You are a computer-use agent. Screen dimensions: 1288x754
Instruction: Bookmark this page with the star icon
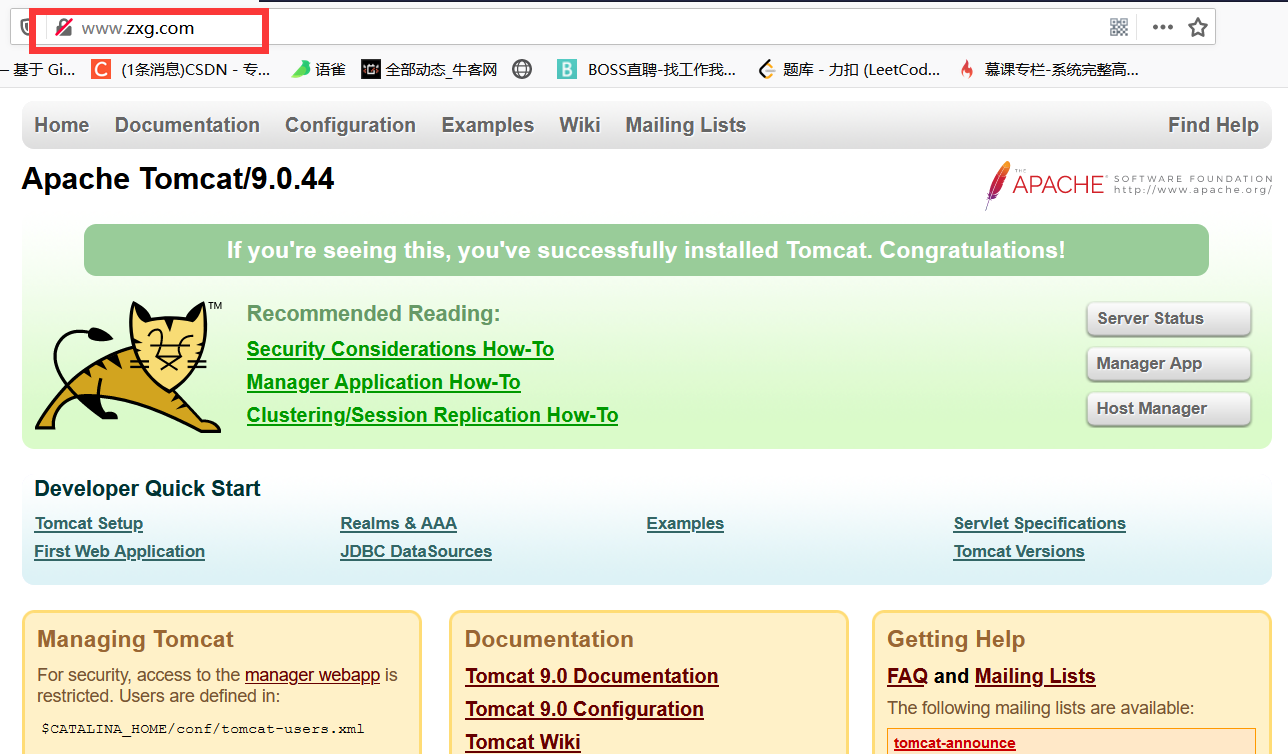[1198, 27]
